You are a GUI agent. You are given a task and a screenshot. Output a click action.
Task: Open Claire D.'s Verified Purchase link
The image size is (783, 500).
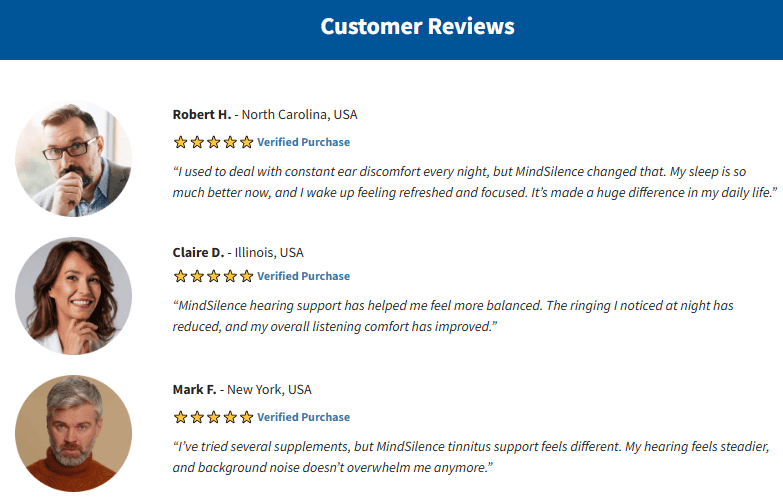tap(304, 276)
